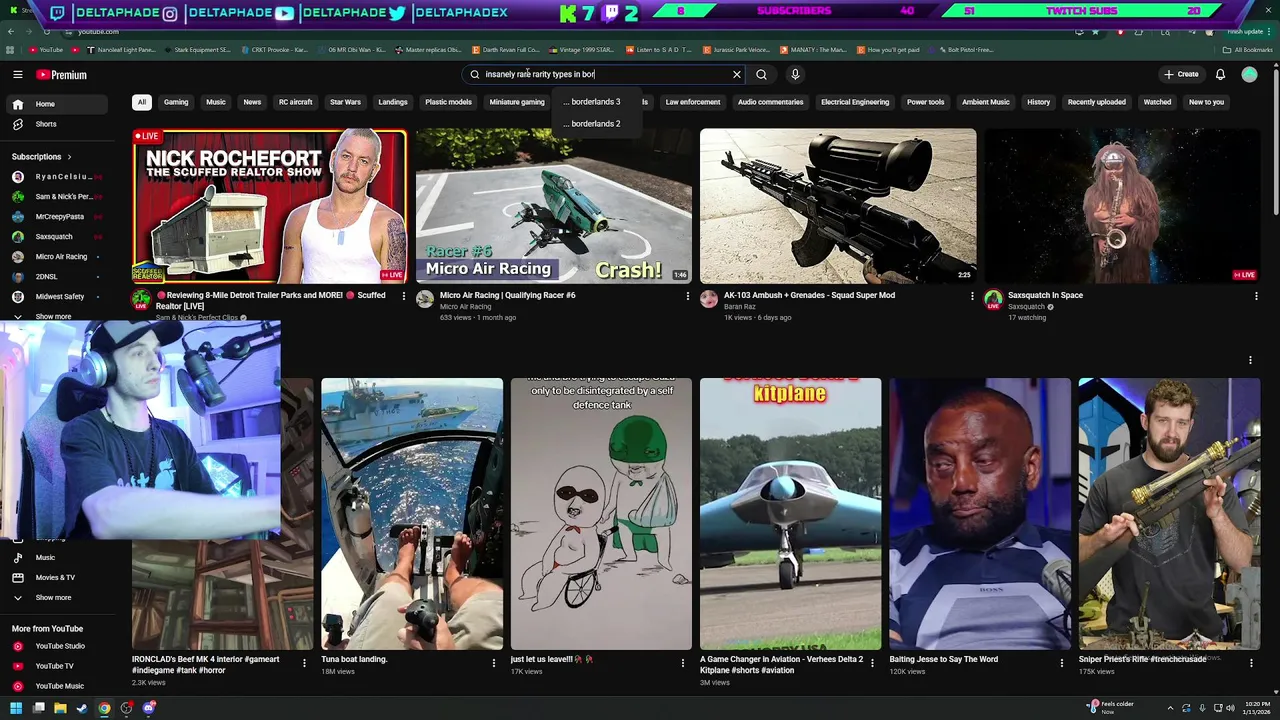
Task: Open Sniper Priest's Rifle short
Action: coord(1169,514)
